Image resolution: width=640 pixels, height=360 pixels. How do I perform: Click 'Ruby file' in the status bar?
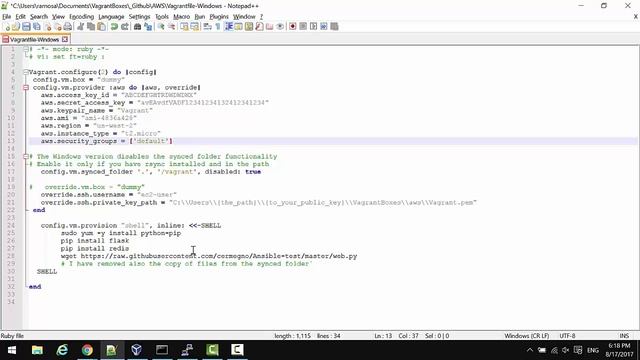coord(12,336)
